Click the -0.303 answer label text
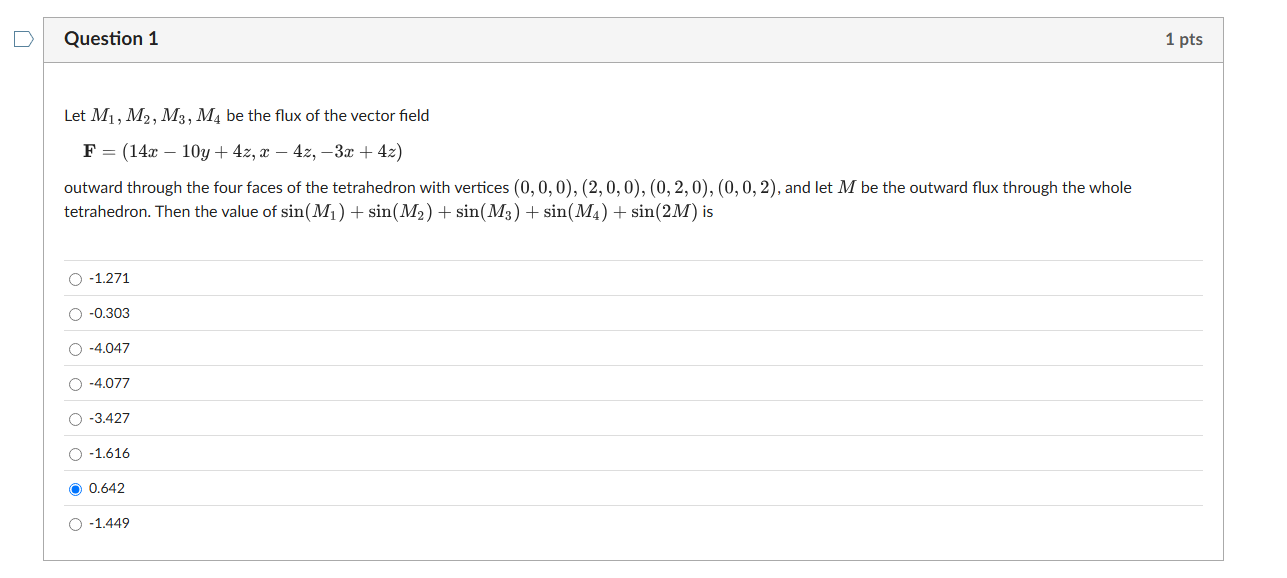 (110, 314)
